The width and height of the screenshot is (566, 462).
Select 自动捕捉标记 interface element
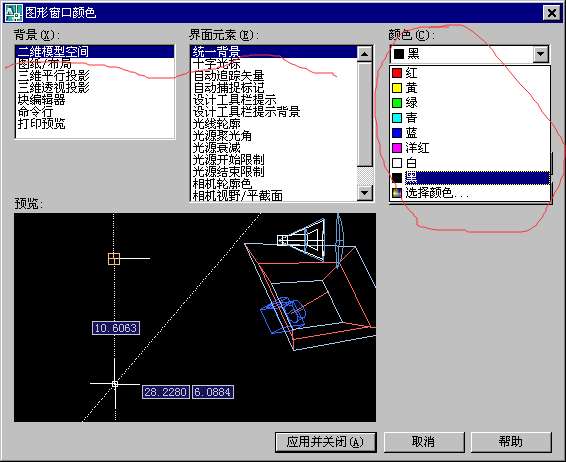274,88
